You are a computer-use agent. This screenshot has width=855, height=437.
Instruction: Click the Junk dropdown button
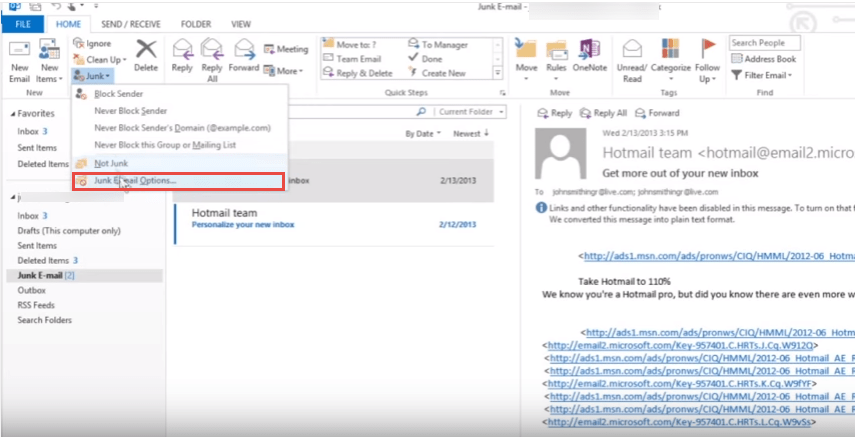(93, 75)
